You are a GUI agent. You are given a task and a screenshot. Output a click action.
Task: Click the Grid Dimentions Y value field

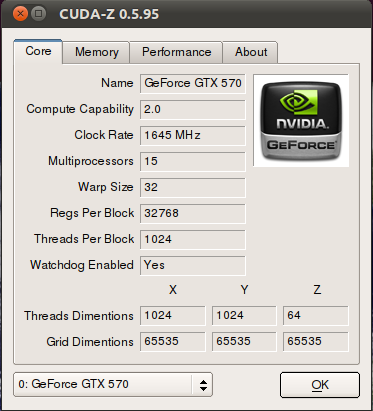coord(244,341)
